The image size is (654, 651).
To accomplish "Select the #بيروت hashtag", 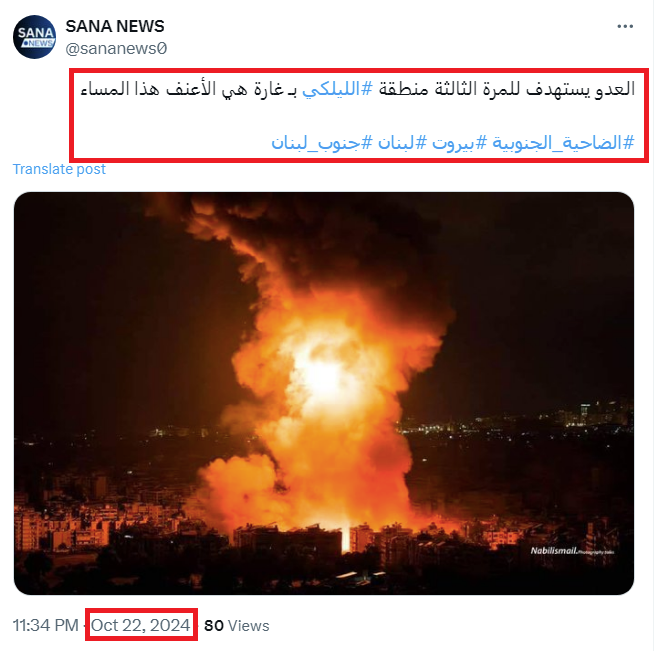I will (459, 143).
